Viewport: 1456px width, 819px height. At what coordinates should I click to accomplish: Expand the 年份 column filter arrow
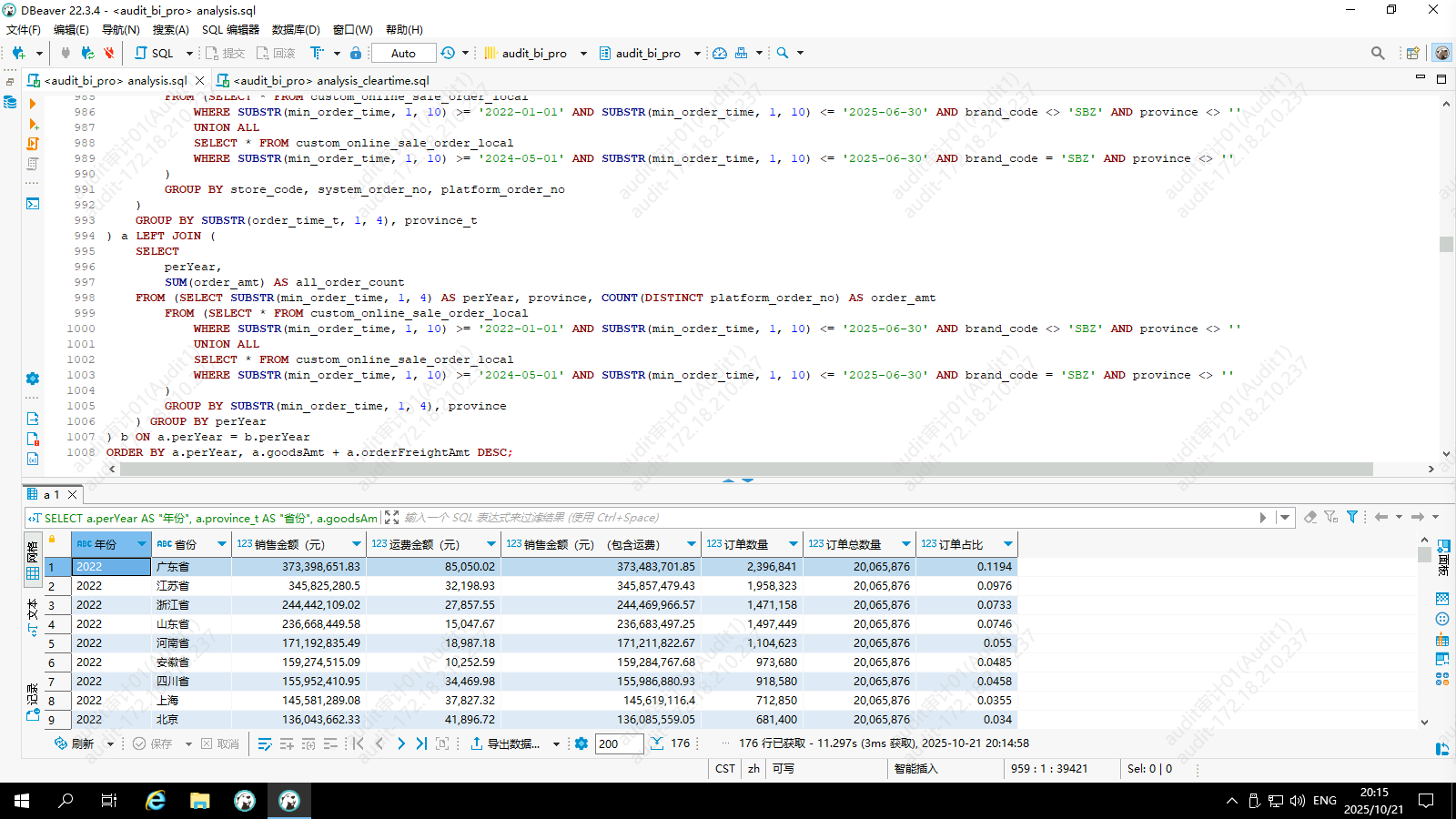141,544
